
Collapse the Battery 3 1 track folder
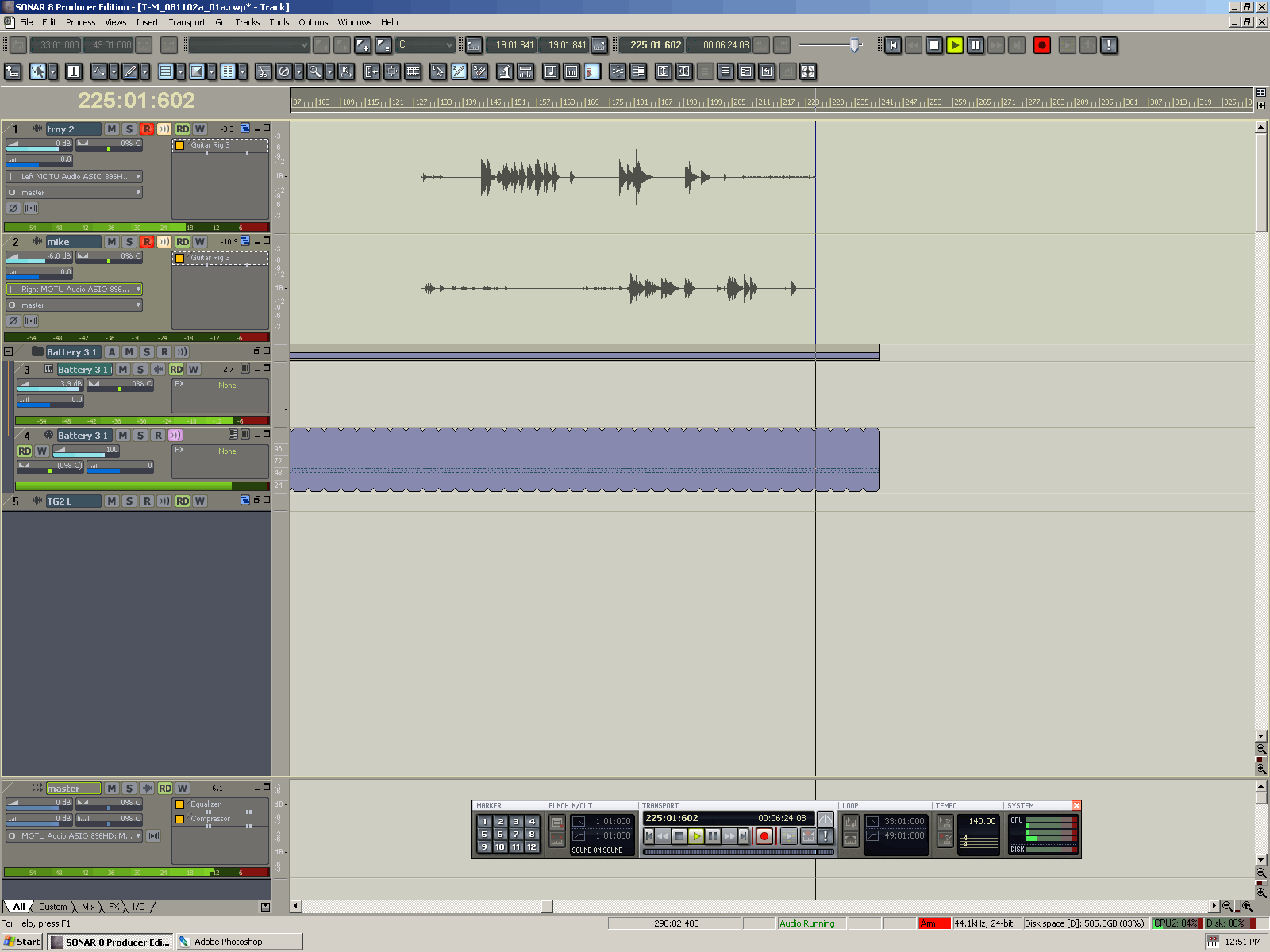9,351
